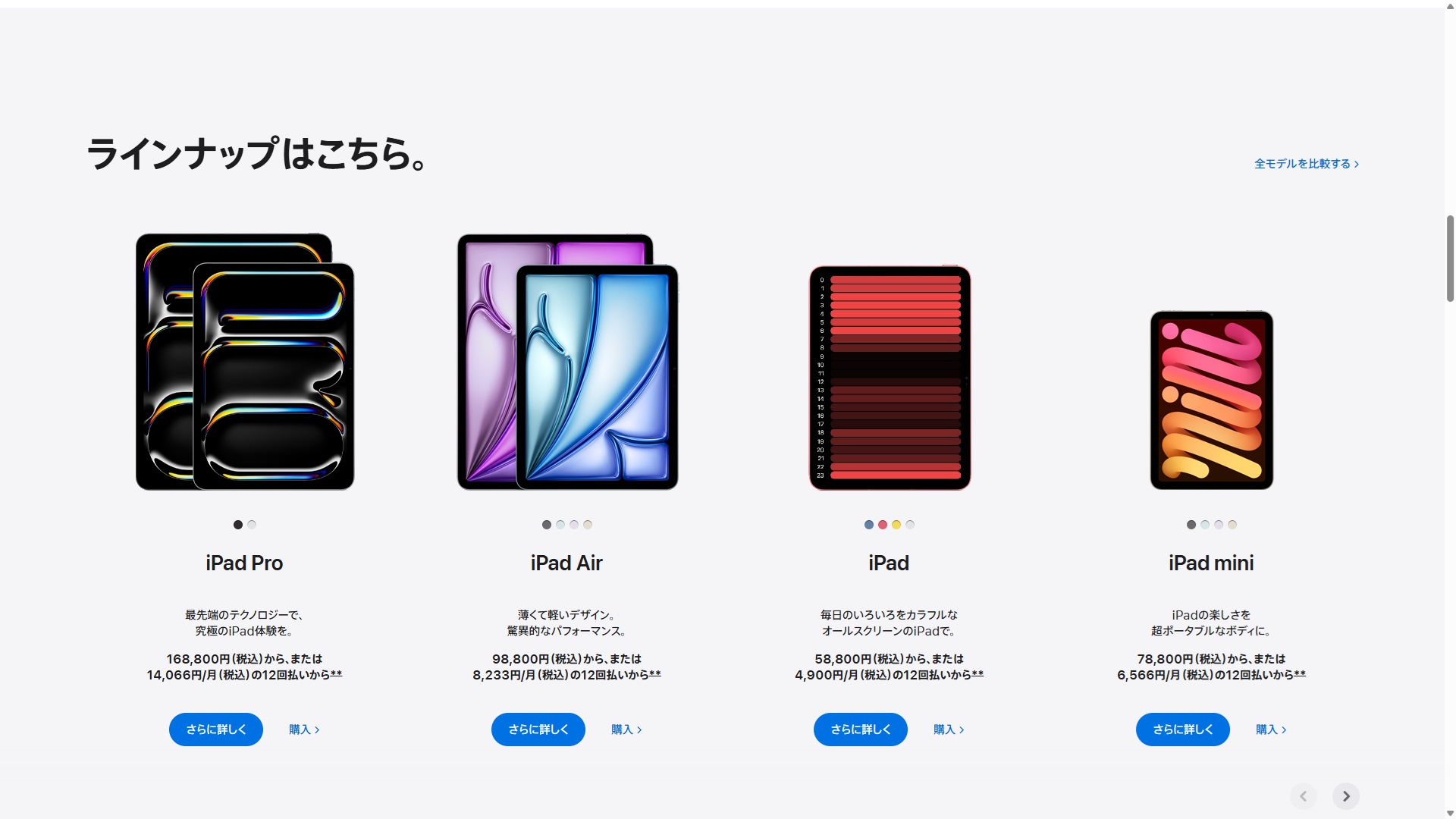
Task: Click the iPad mini product image
Action: (1212, 400)
